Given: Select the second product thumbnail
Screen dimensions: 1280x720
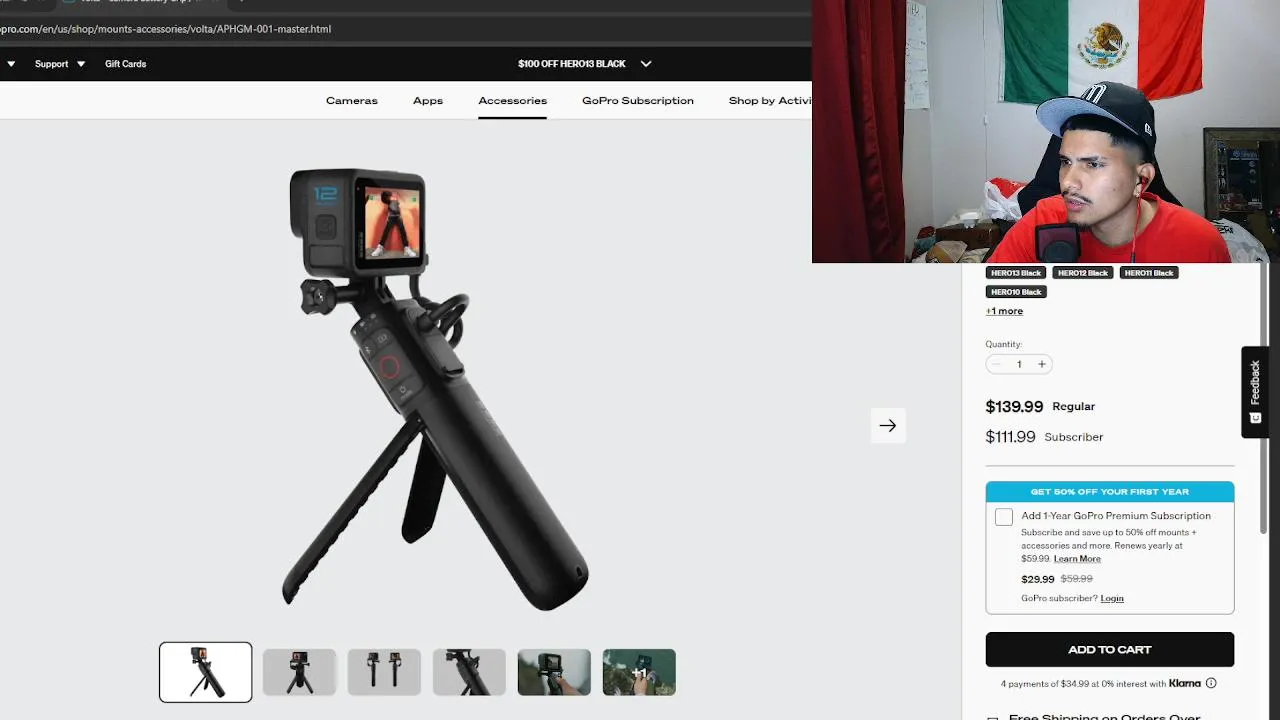Looking at the screenshot, I should 299,672.
